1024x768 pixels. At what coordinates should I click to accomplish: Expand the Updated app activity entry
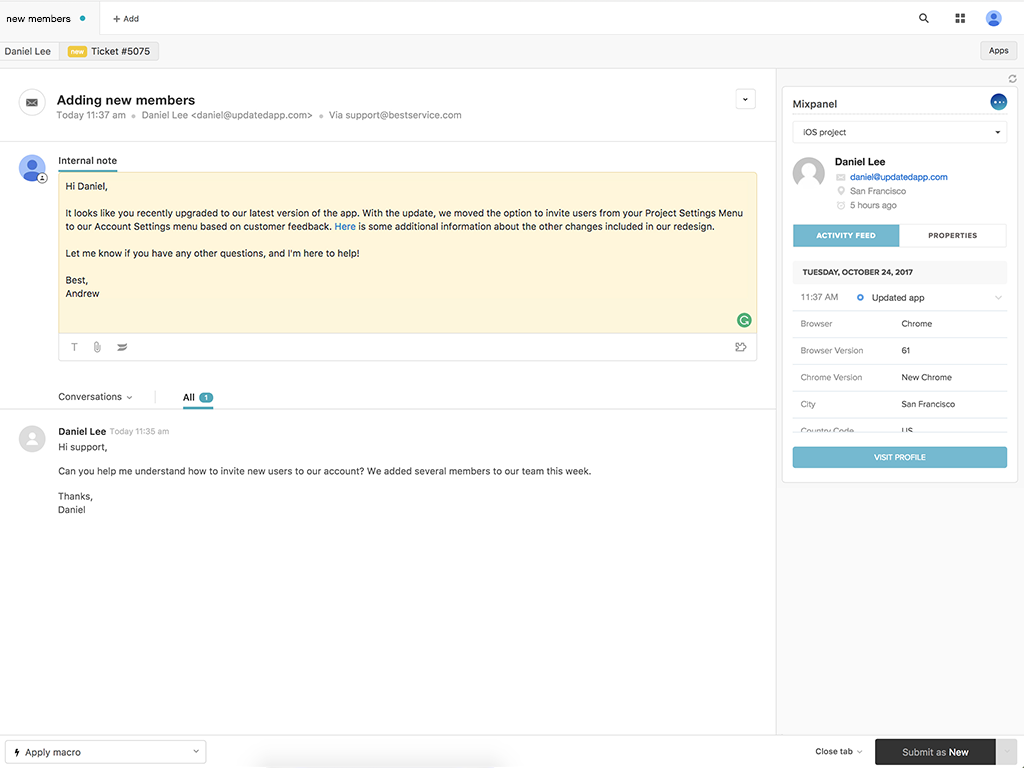click(x=997, y=298)
